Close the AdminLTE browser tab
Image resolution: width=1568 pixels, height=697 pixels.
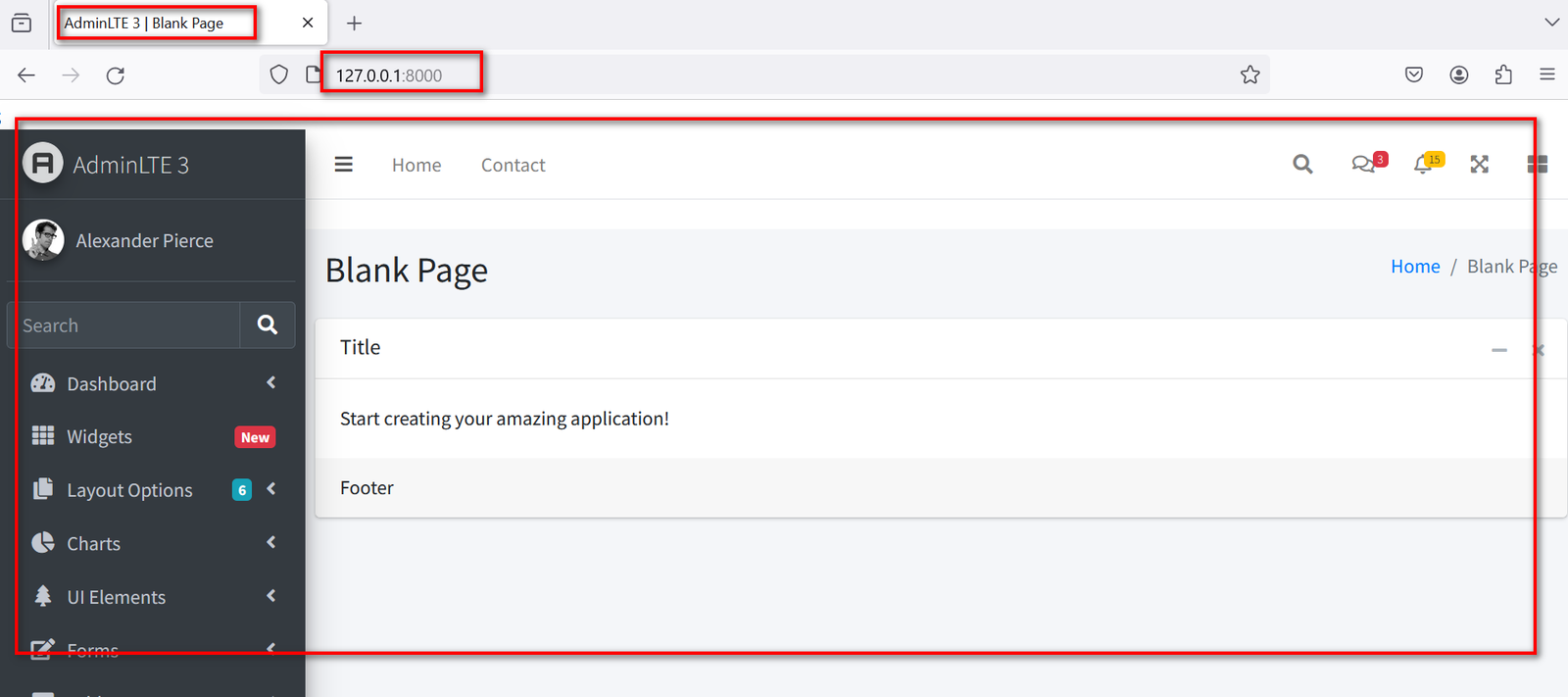(308, 23)
